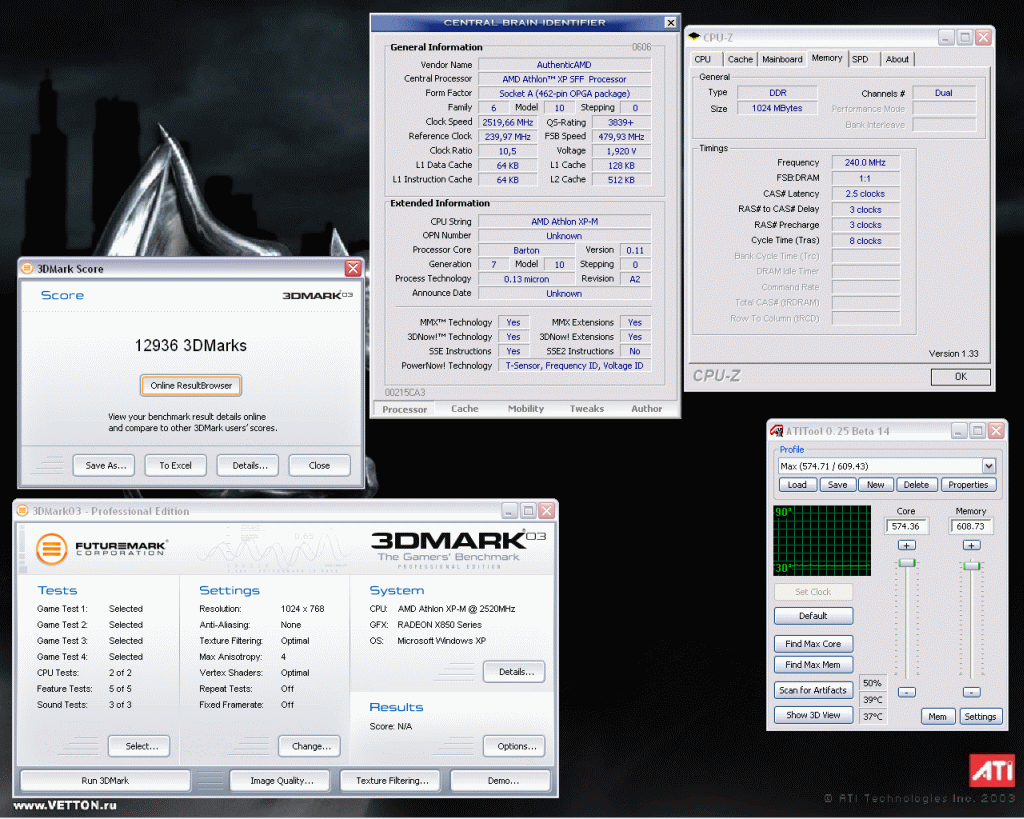Image resolution: width=1024 pixels, height=819 pixels.
Task: Click Find Max Core in ATITool
Action: (813, 644)
